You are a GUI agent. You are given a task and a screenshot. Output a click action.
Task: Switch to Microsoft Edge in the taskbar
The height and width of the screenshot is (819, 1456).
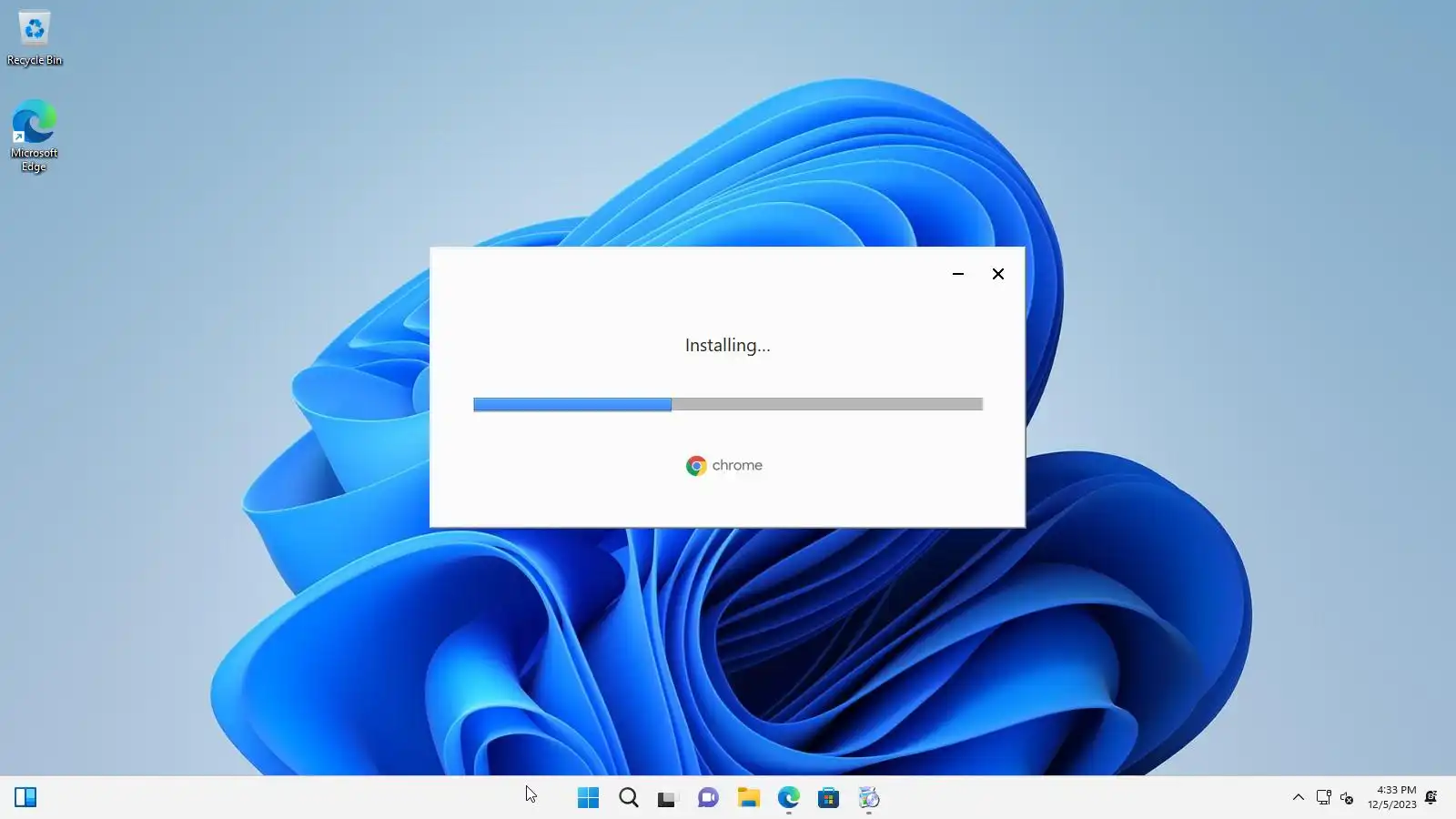click(788, 798)
